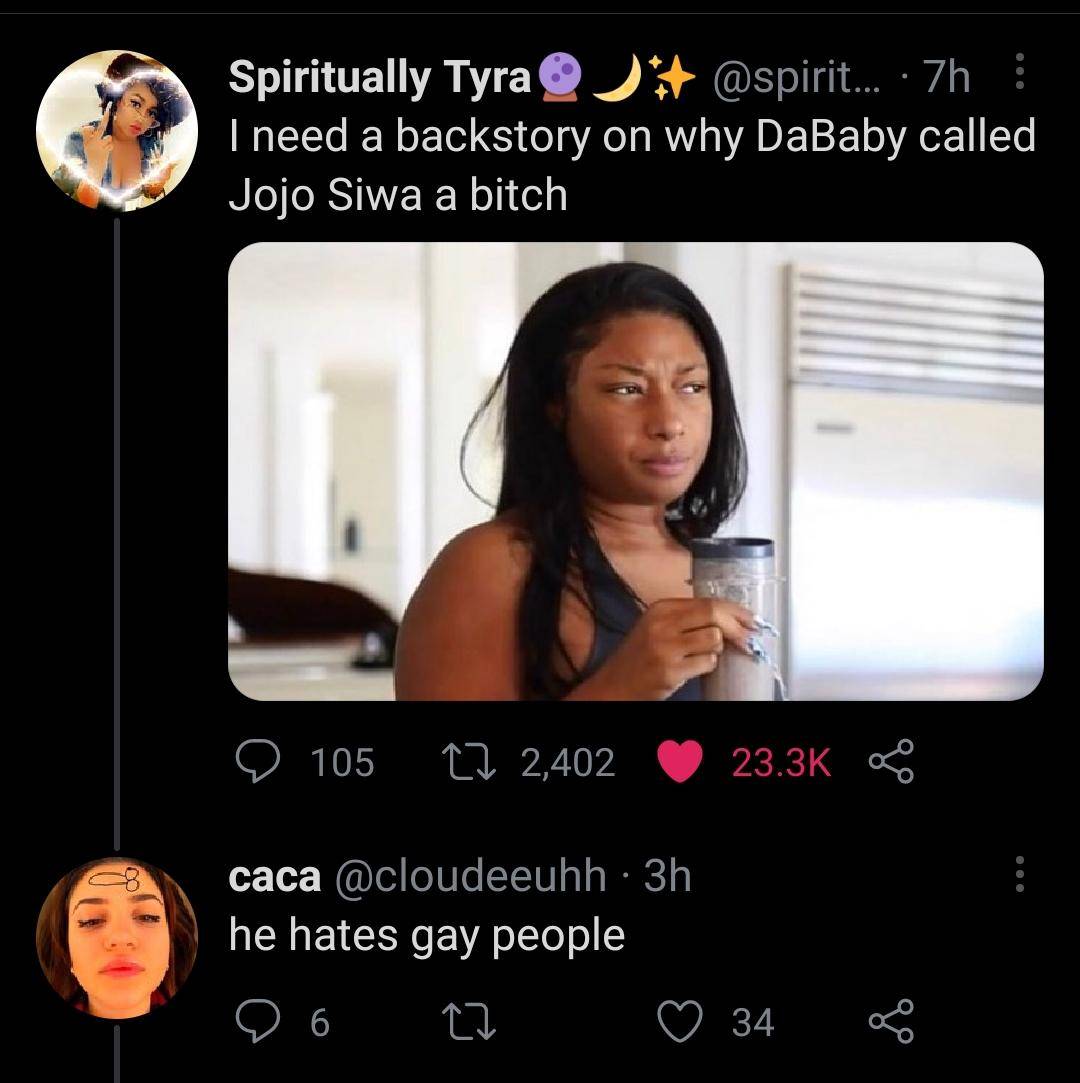Open the 7h timestamp on tweet
Image resolution: width=1080 pixels, height=1083 pixels.
(x=947, y=77)
